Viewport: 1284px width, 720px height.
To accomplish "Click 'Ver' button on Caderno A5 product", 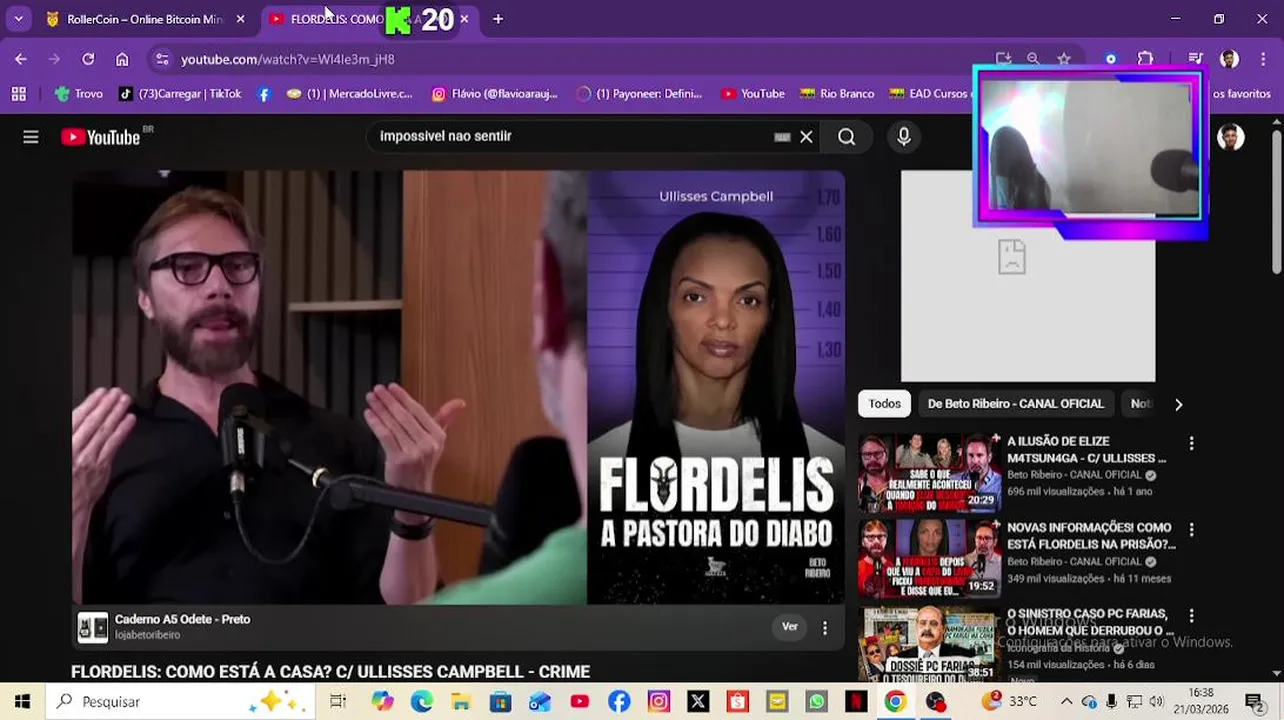I will tap(790, 627).
